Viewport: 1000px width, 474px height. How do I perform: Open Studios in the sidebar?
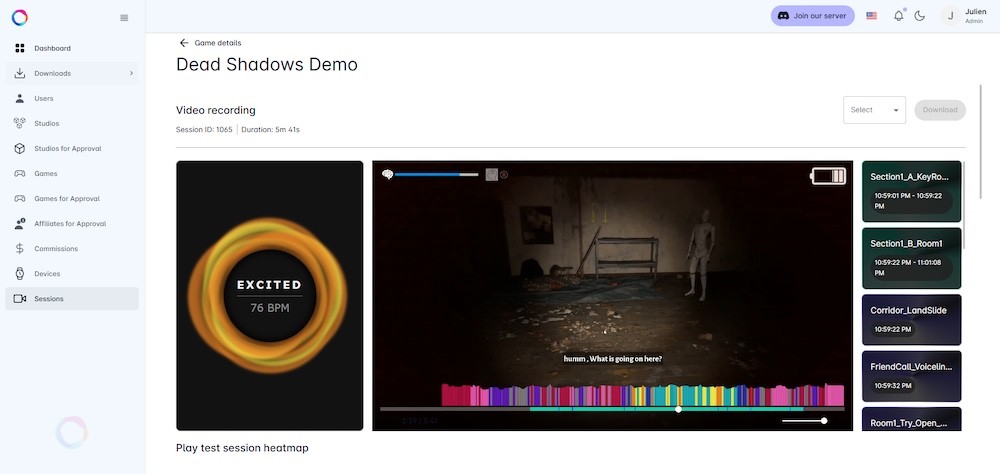[x=72, y=123]
